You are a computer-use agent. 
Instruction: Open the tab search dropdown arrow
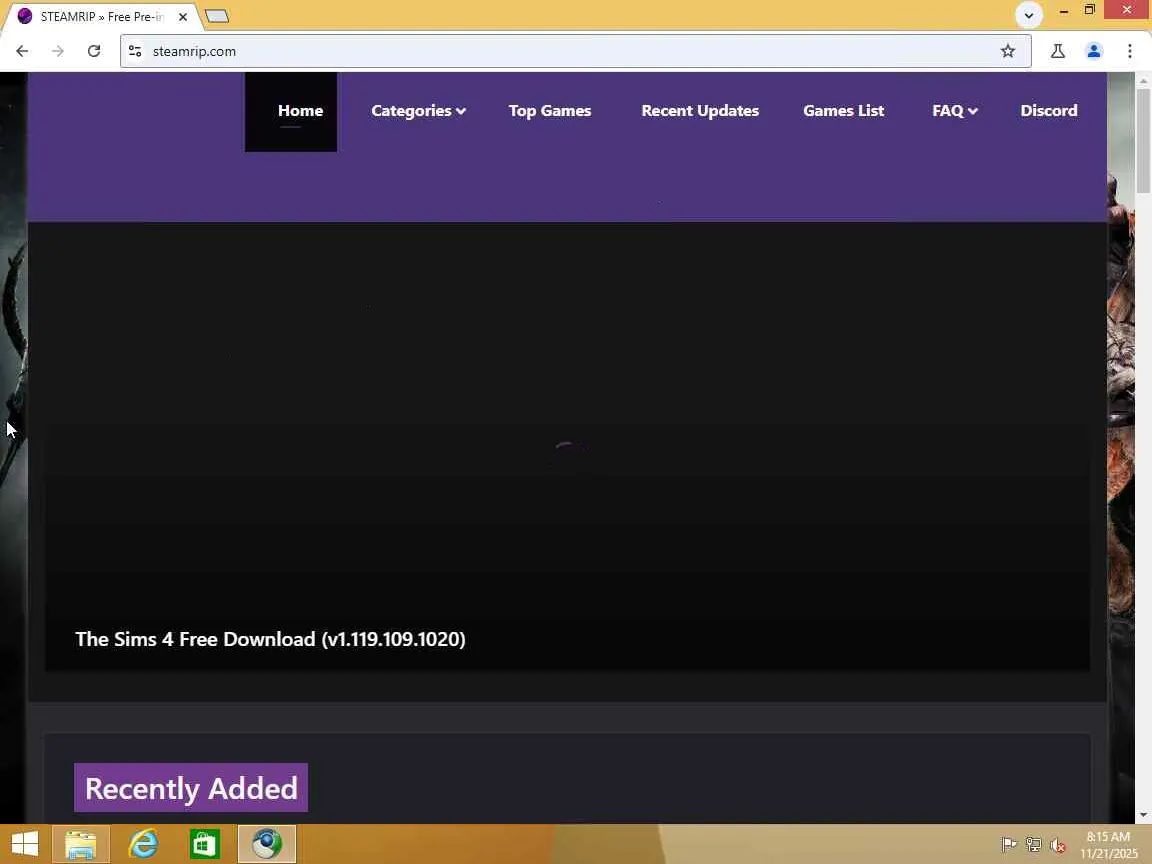click(1029, 15)
